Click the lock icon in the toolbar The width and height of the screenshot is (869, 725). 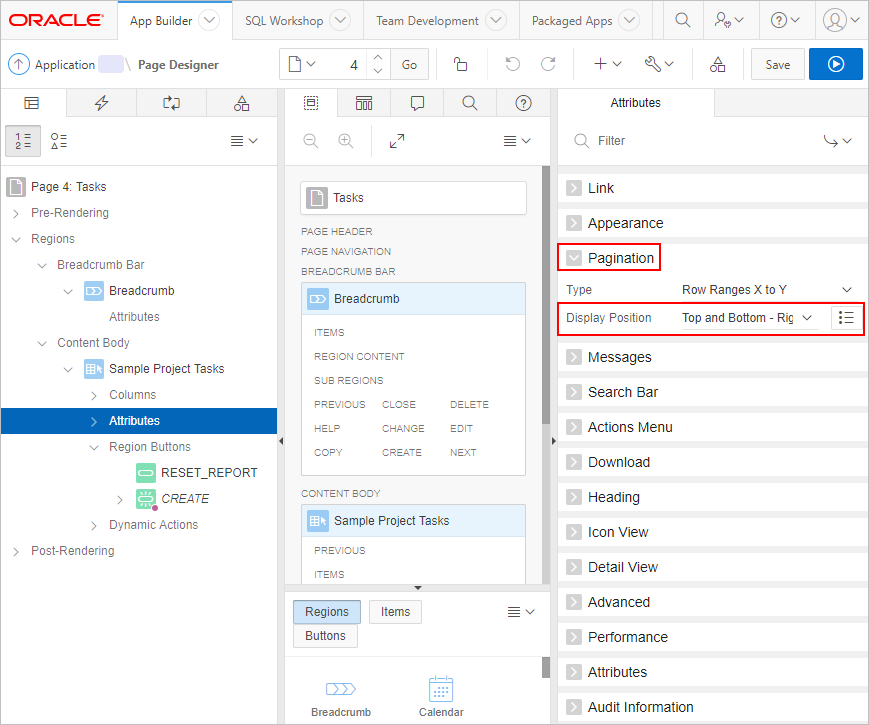pos(460,63)
